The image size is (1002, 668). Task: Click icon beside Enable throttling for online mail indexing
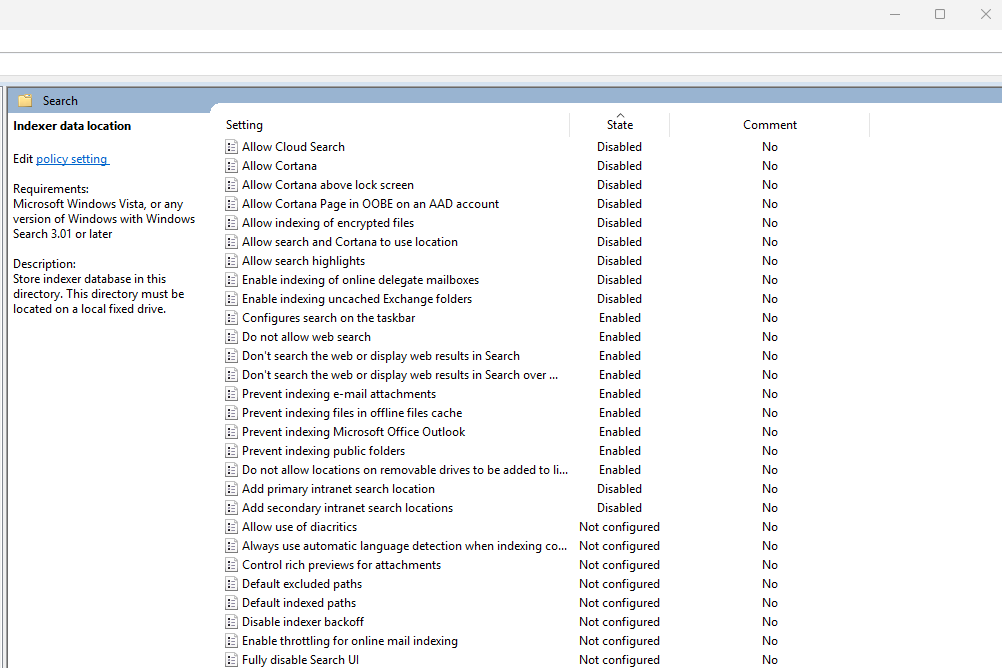(x=231, y=641)
